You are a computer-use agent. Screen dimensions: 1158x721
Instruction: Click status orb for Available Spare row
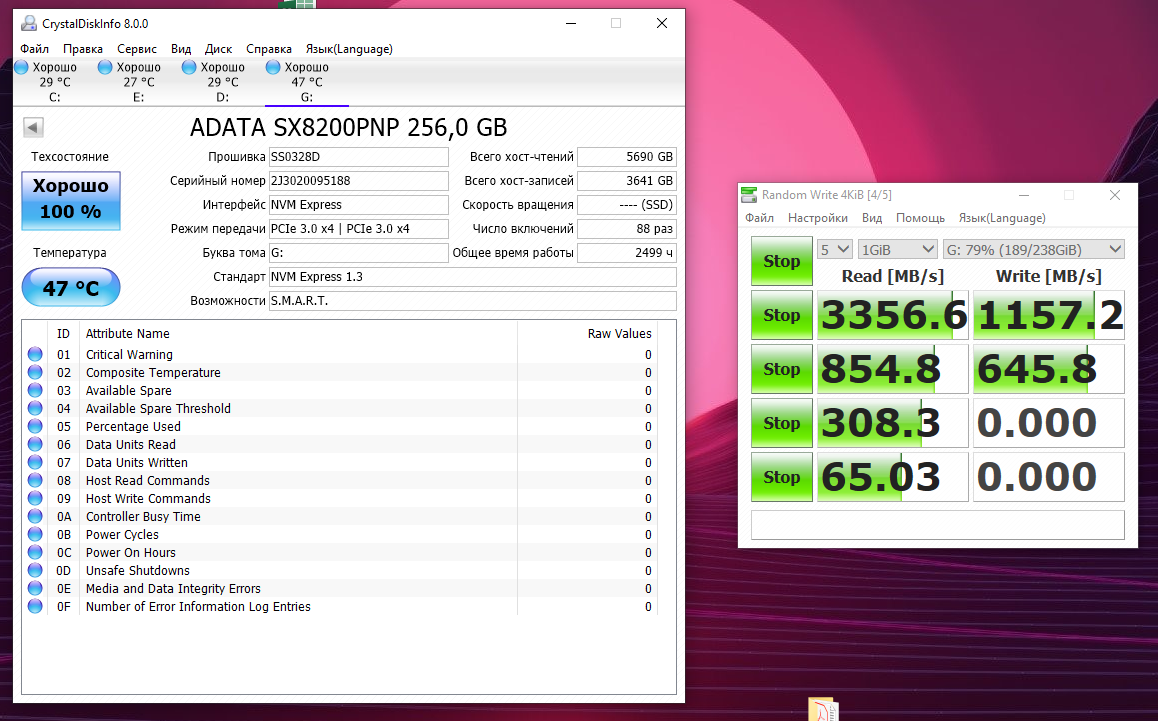(35, 390)
